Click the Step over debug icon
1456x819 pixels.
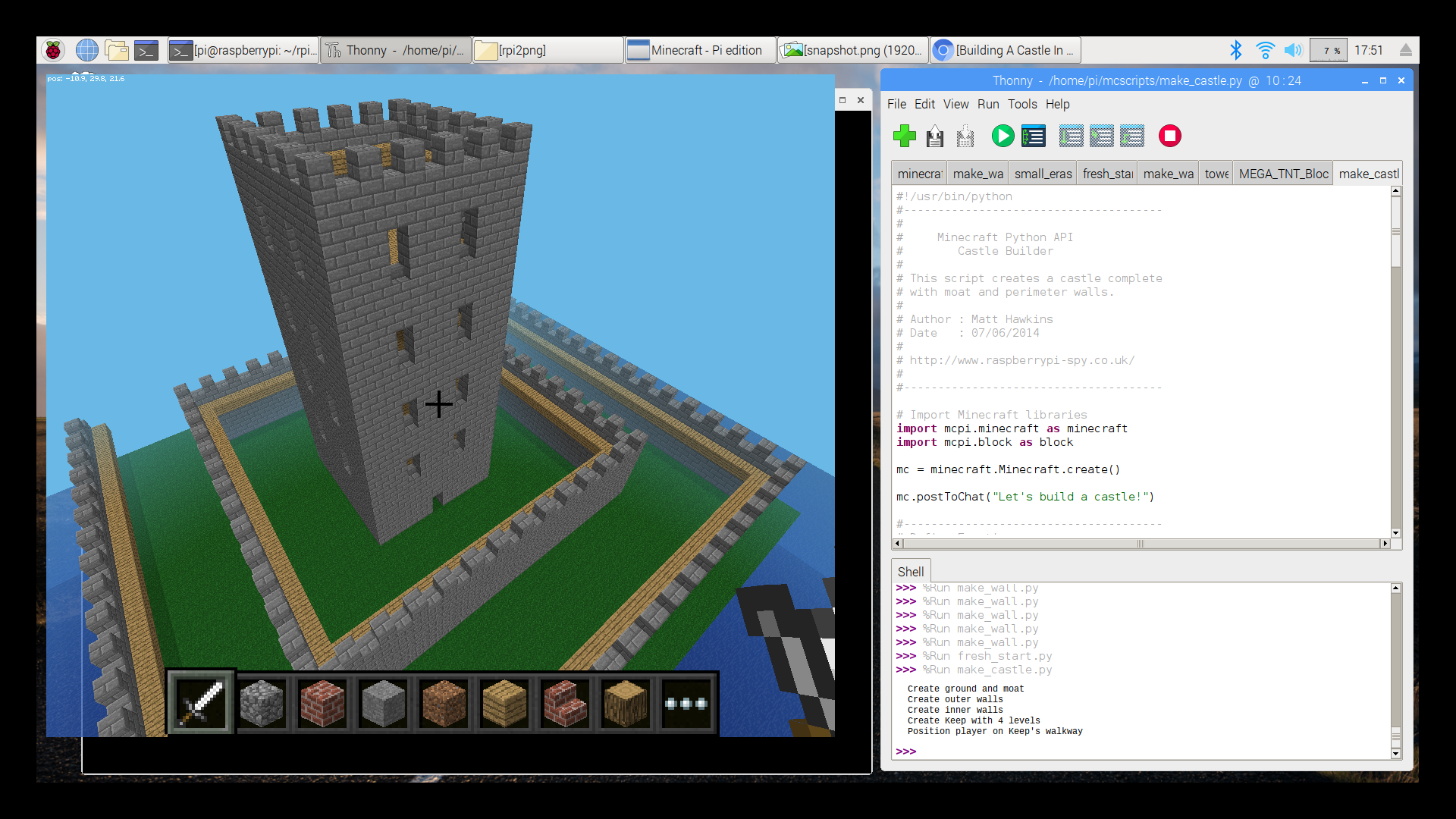(x=1071, y=136)
